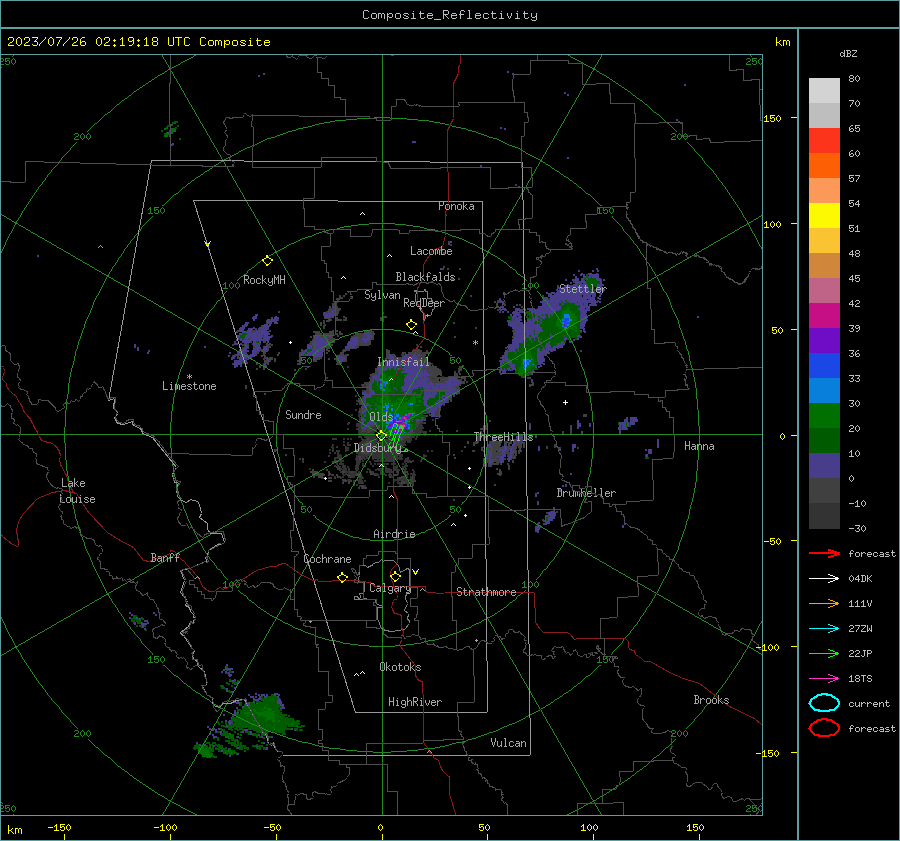Click the Vulcan label

[509, 743]
